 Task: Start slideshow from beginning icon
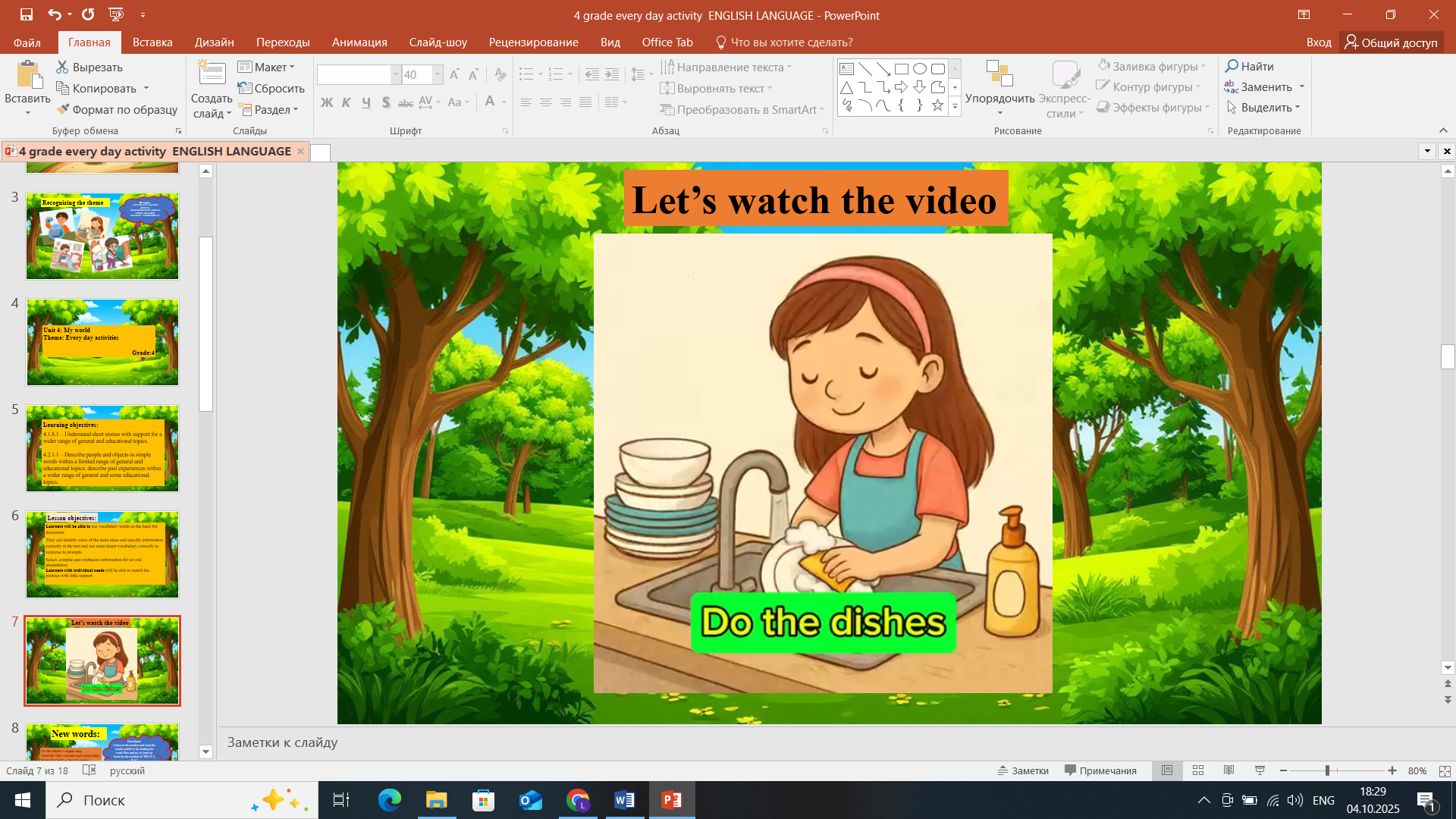116,14
